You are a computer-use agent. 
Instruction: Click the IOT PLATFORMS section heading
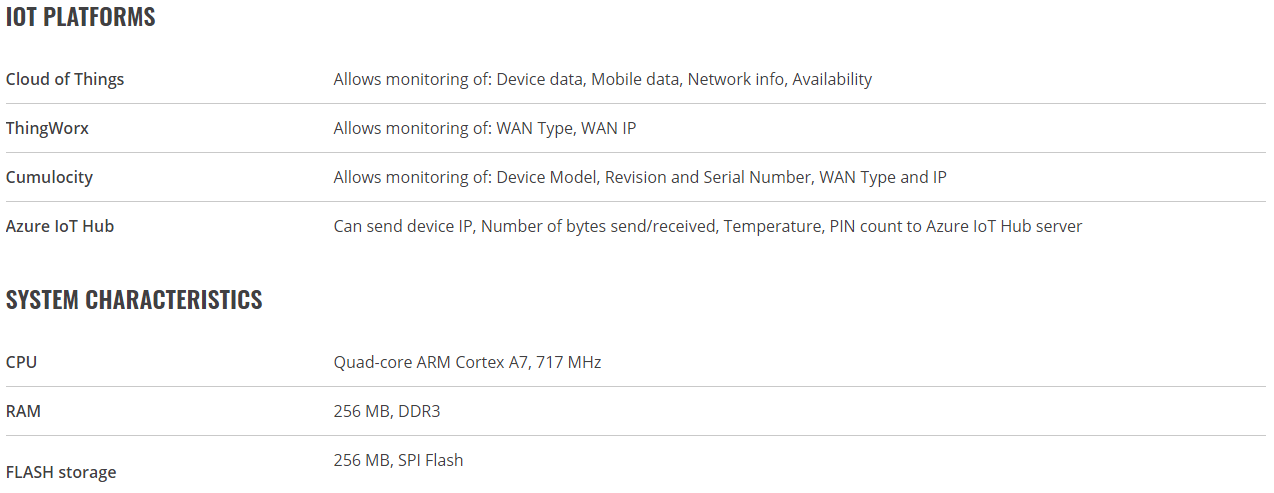(81, 17)
